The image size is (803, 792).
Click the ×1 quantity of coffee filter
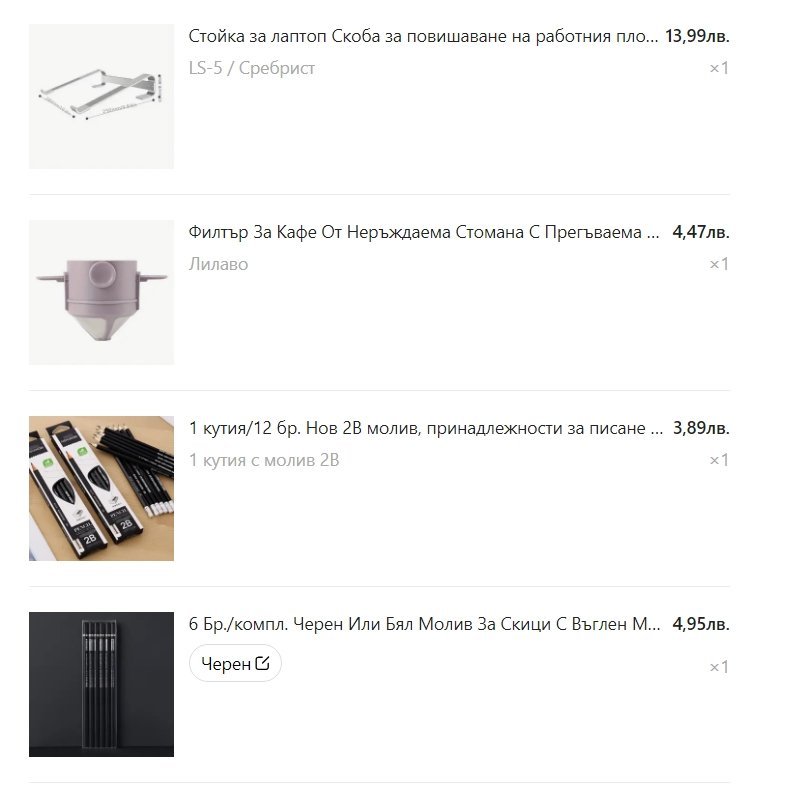point(719,264)
